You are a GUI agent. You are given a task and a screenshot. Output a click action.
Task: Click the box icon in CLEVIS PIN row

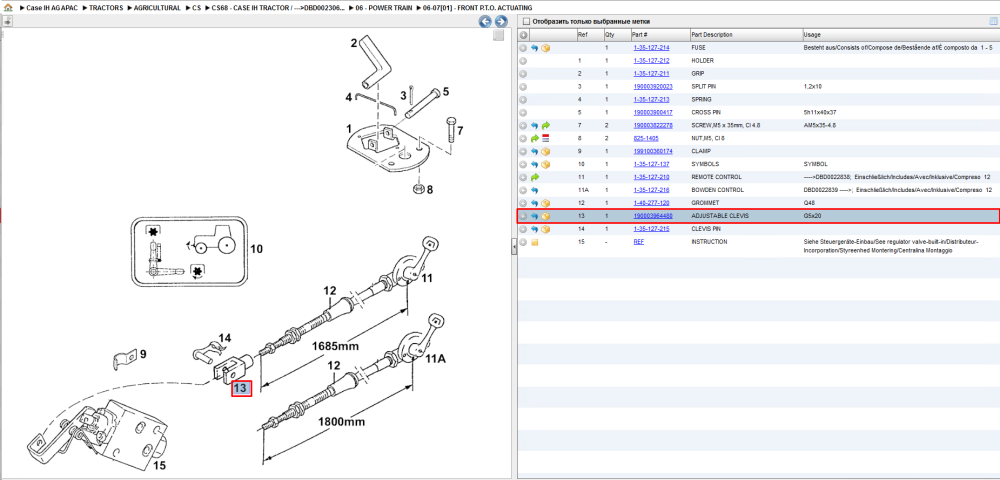point(546,229)
